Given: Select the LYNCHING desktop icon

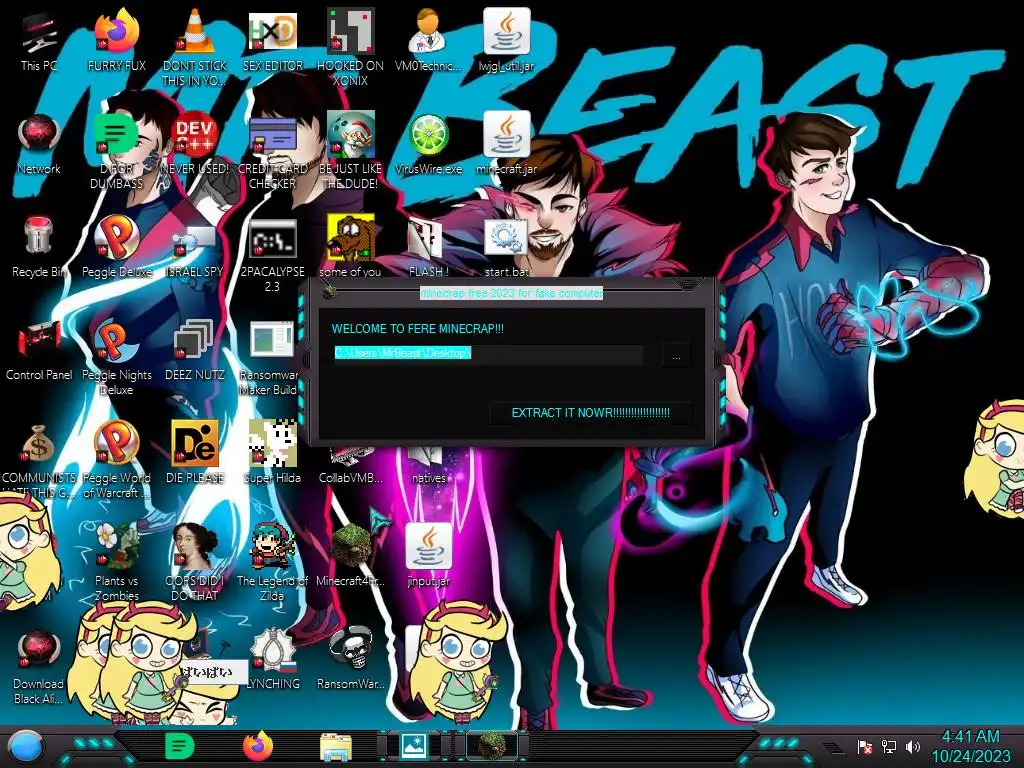Looking at the screenshot, I should click(x=273, y=658).
